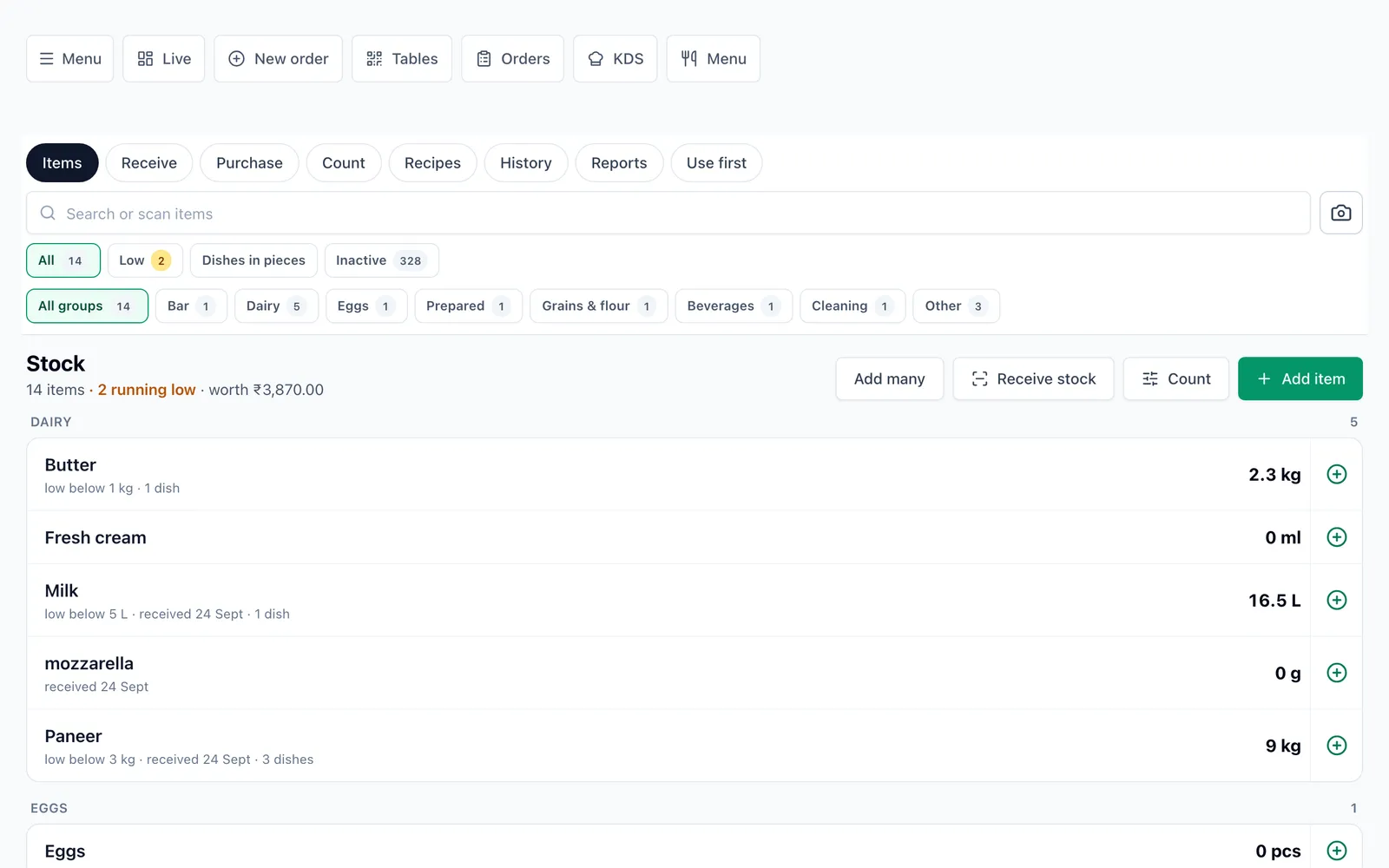Add stock to Milk with plus icon
Image resolution: width=1389 pixels, height=868 pixels.
1337,600
